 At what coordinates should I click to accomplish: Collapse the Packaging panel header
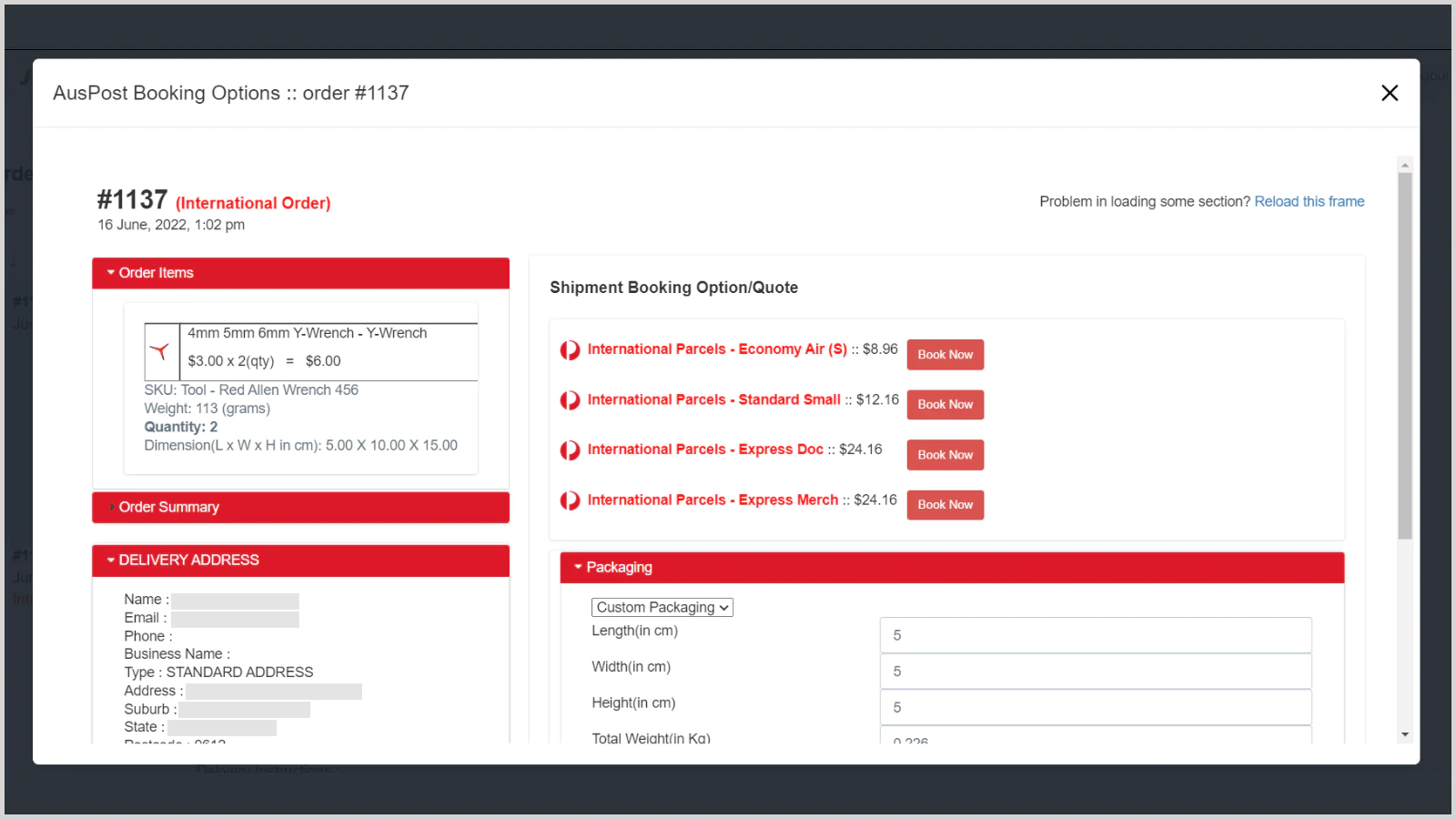tap(951, 567)
